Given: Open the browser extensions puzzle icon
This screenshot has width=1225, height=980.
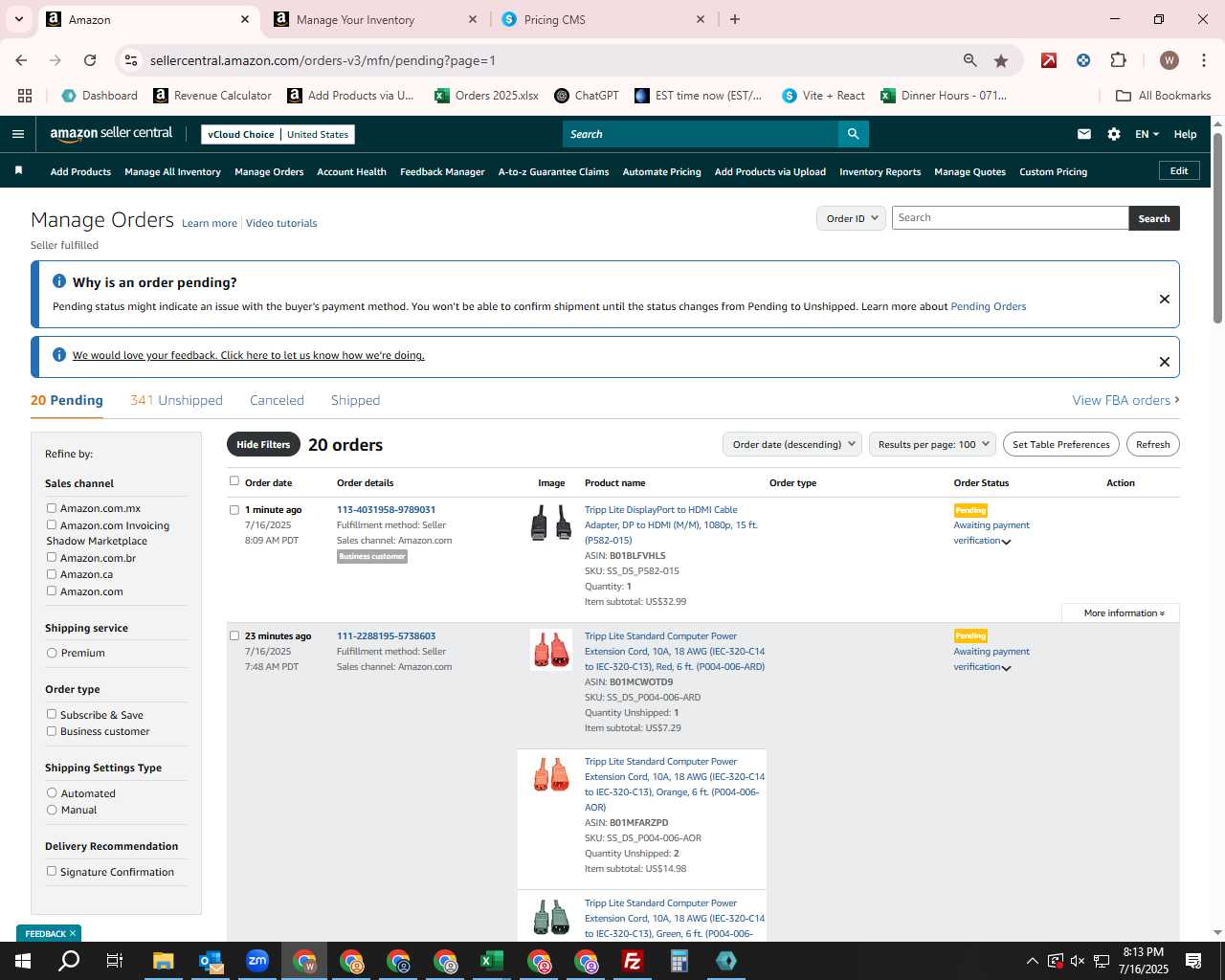Looking at the screenshot, I should point(1118,60).
